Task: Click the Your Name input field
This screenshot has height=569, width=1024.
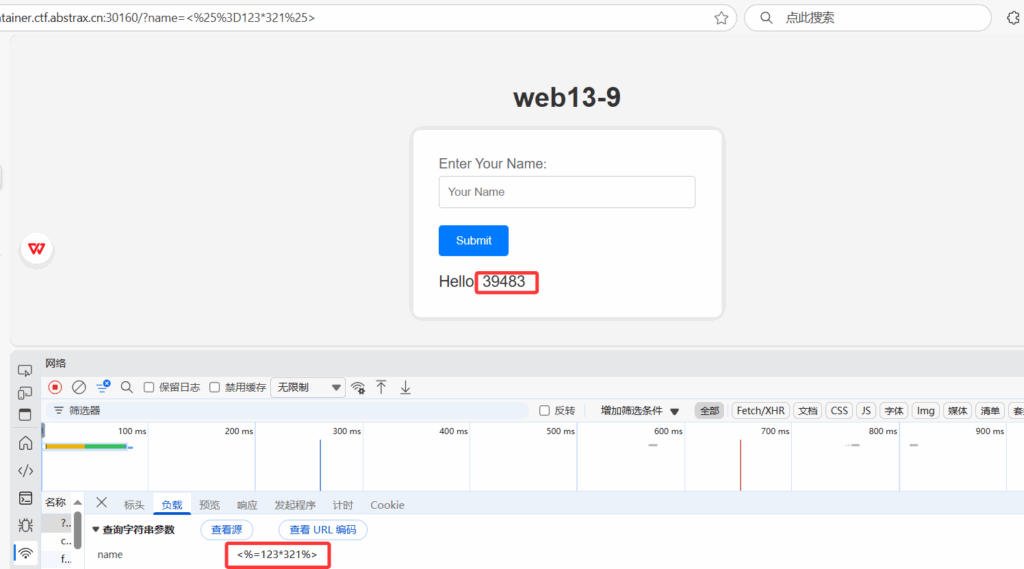Action: click(566, 192)
